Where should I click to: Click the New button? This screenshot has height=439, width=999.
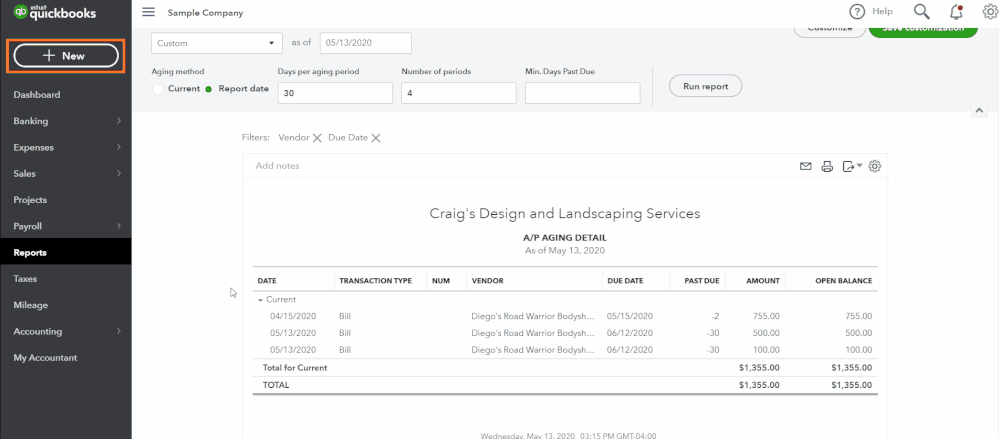[x=65, y=56]
